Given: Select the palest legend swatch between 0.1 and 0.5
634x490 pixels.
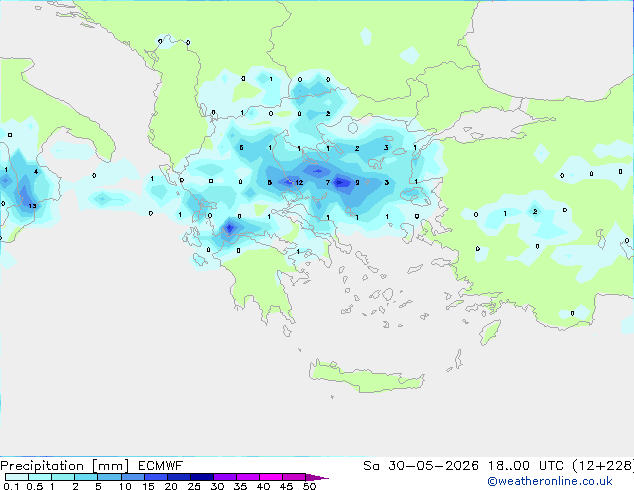Looking at the screenshot, I should pos(17,477).
